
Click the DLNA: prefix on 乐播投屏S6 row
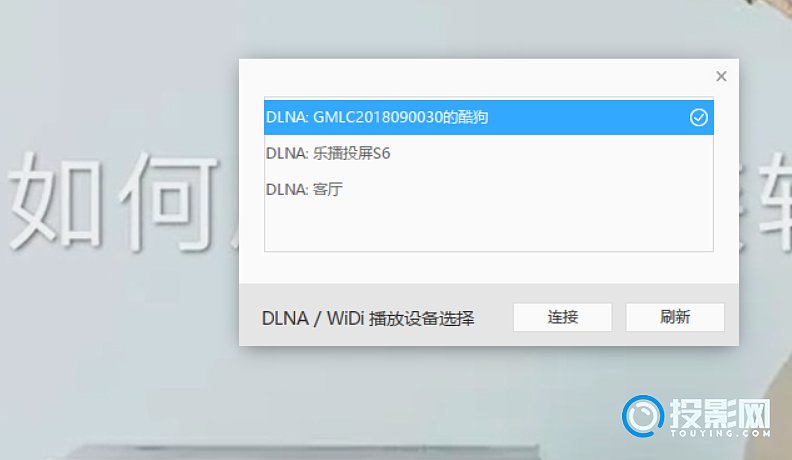pyautogui.click(x=286, y=153)
